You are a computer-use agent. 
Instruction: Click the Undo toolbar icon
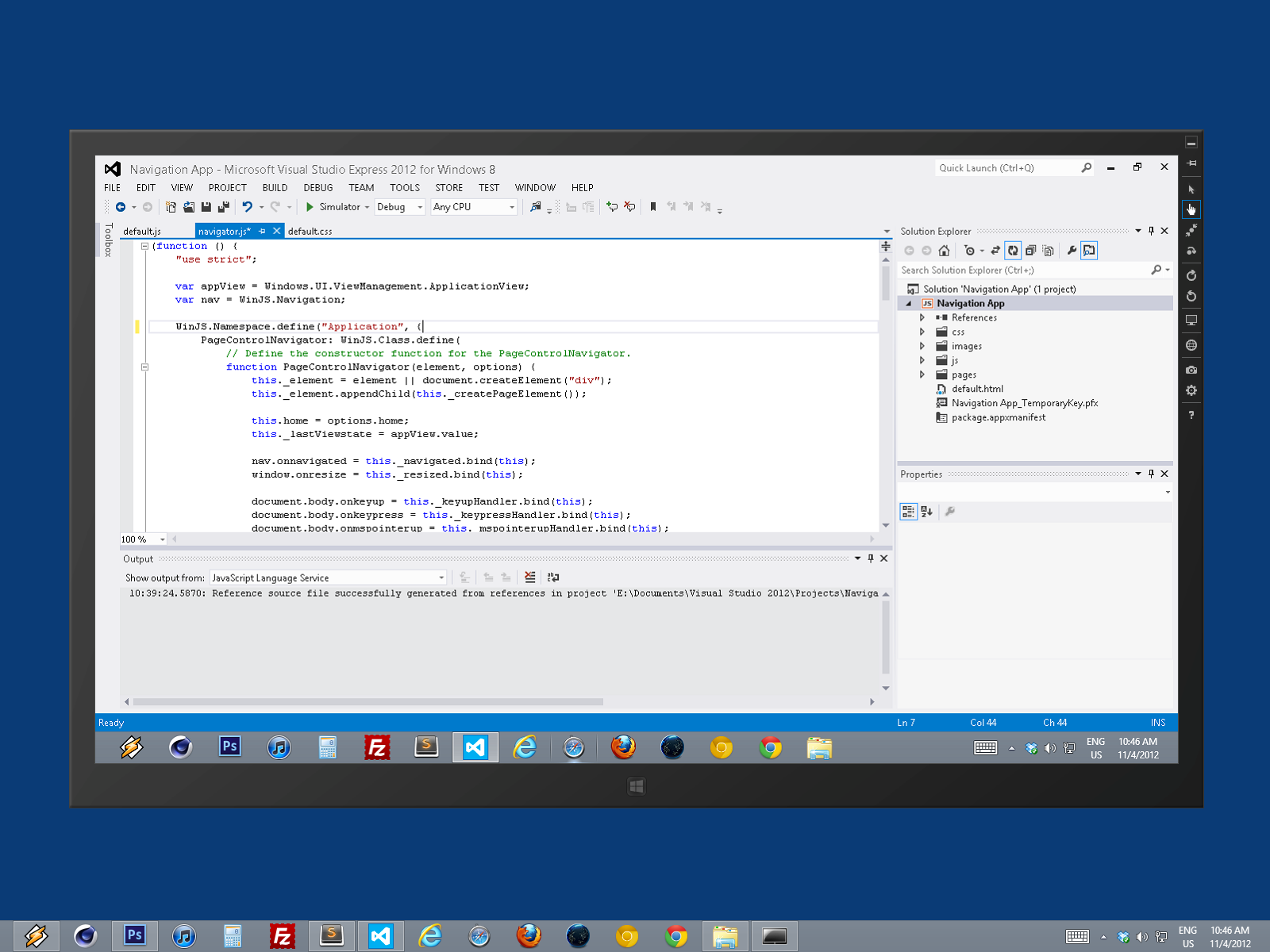point(248,207)
